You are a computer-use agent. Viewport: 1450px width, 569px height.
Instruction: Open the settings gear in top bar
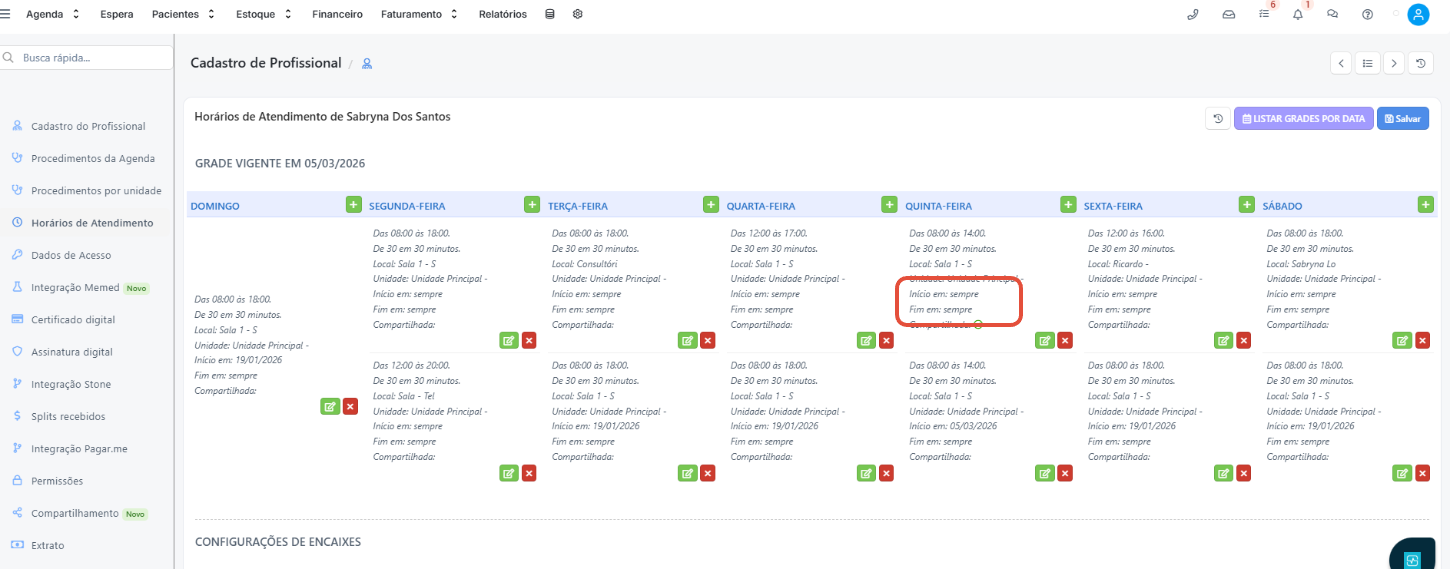coord(578,15)
